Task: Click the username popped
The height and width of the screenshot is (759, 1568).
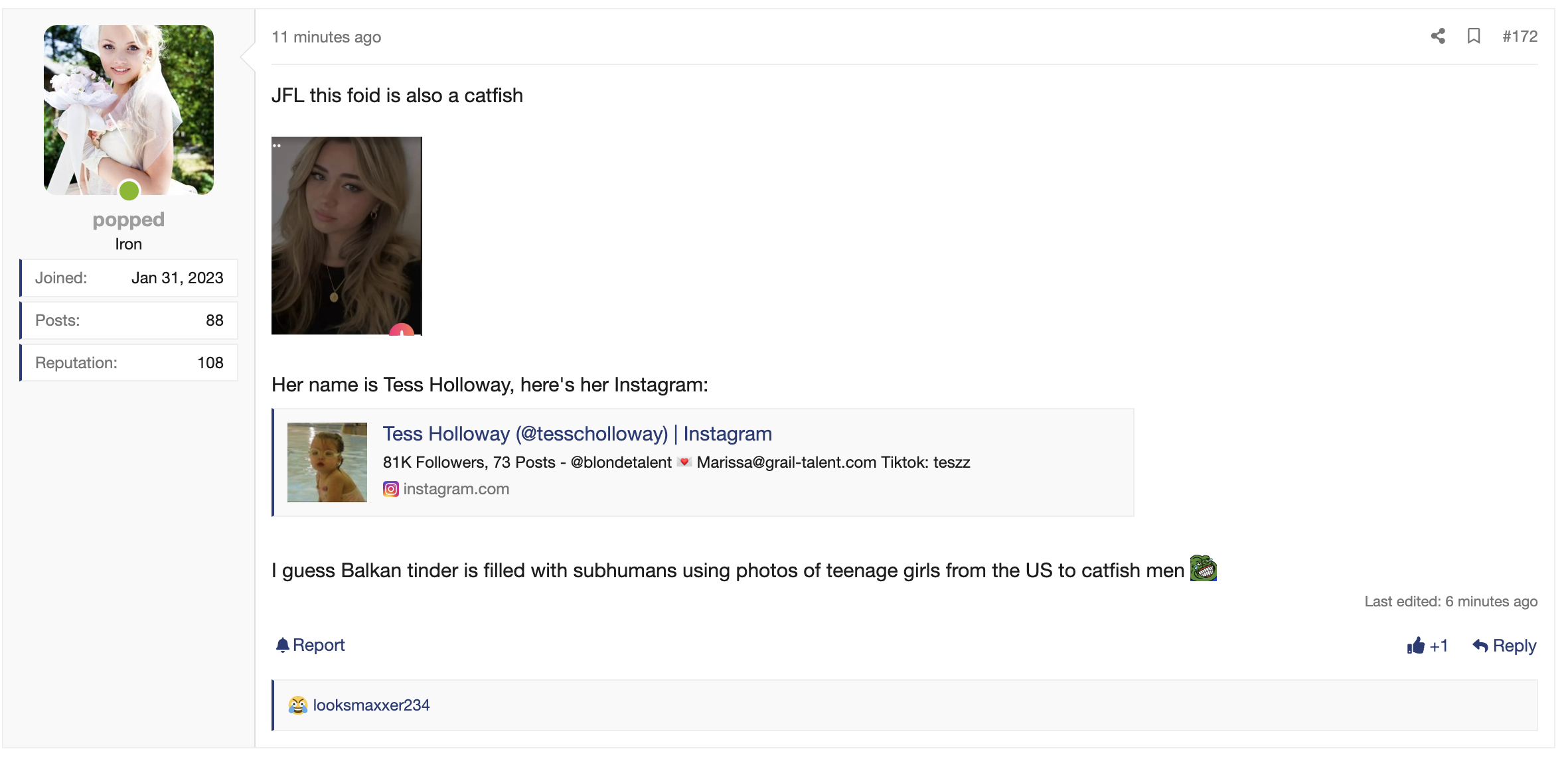Action: coord(128,220)
